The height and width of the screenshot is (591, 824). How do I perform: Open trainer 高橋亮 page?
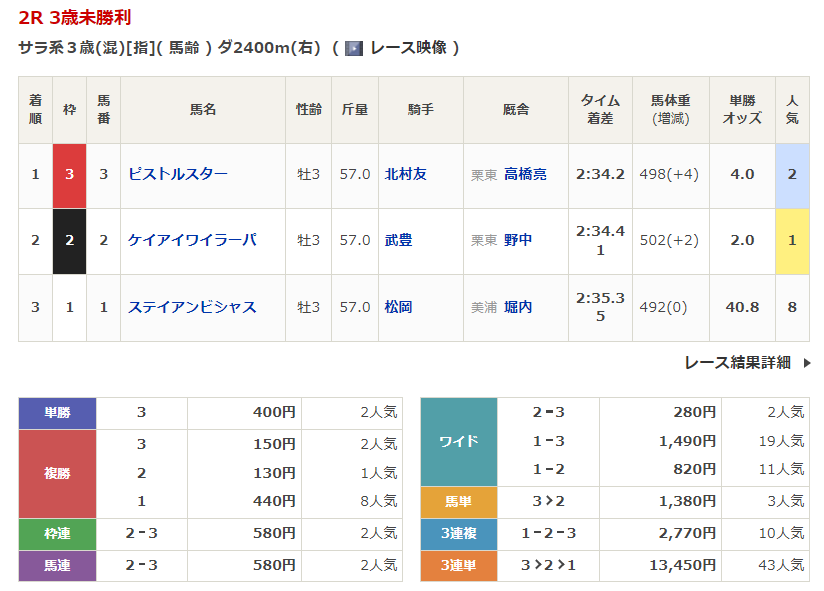click(x=526, y=174)
